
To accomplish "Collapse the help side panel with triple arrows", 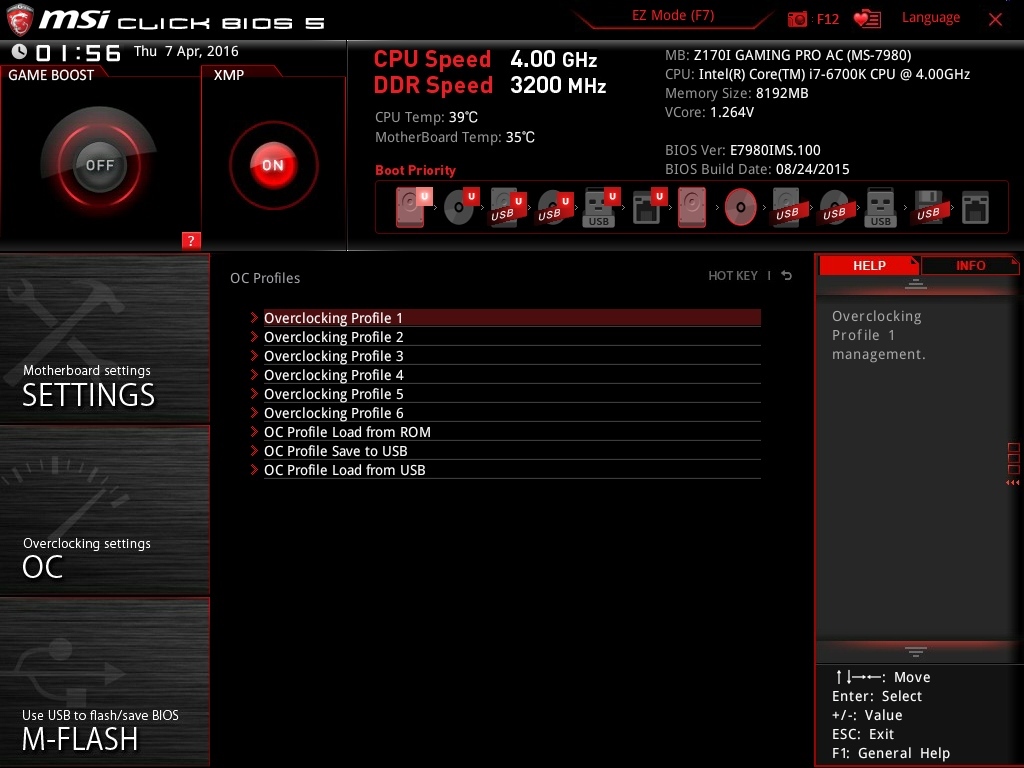I will [x=1013, y=483].
